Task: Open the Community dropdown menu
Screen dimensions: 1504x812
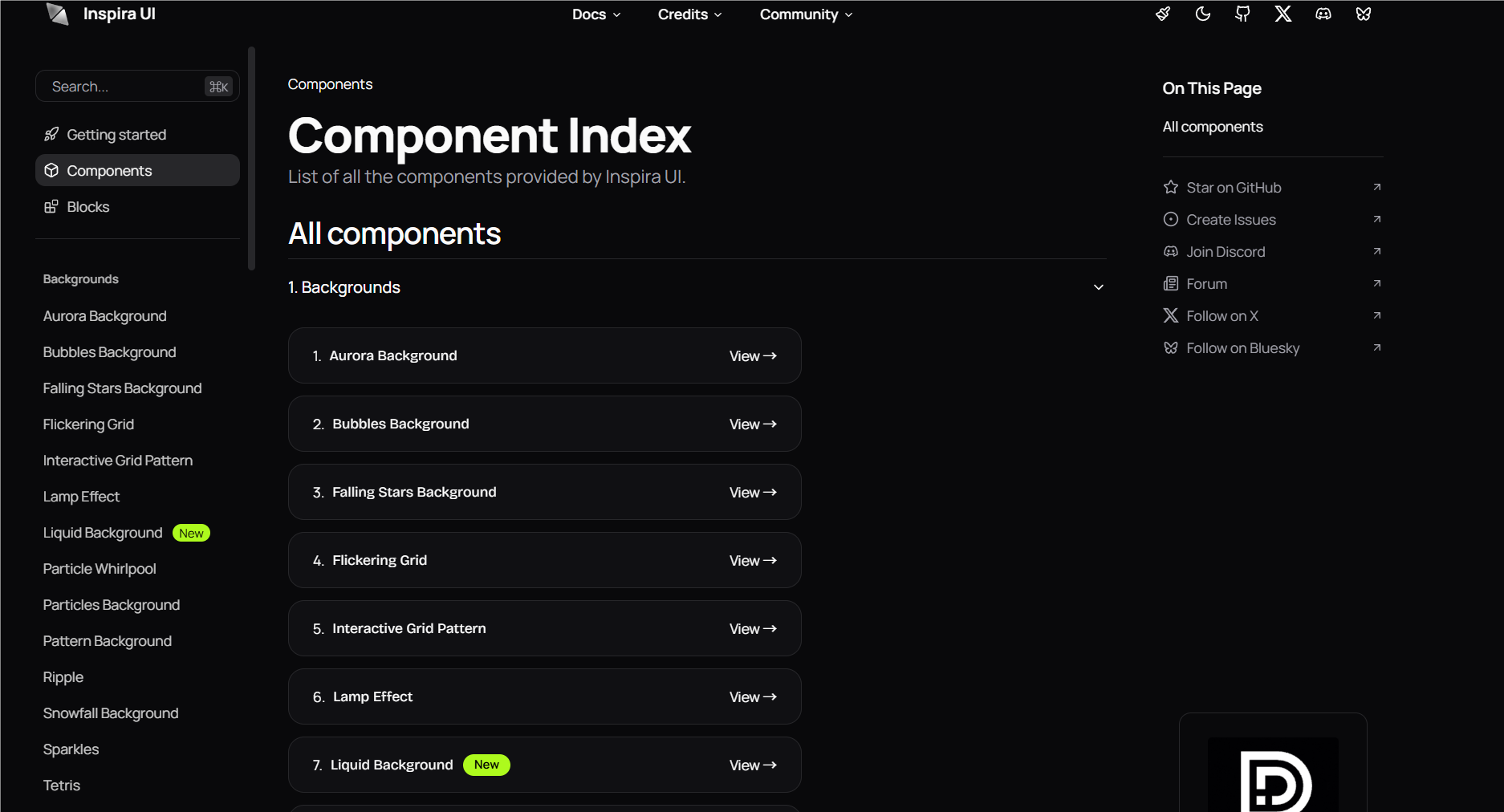Action: pyautogui.click(x=807, y=14)
